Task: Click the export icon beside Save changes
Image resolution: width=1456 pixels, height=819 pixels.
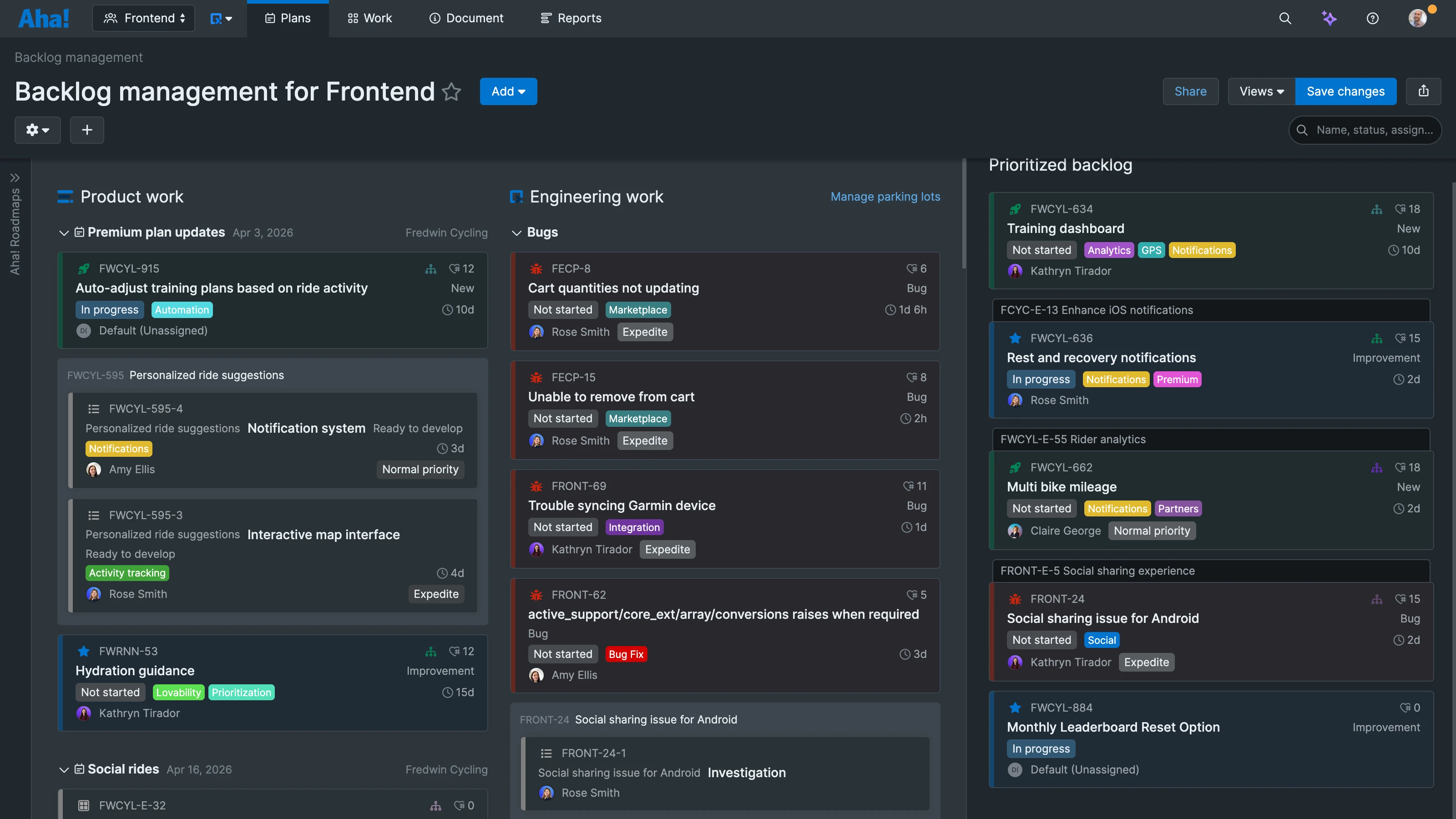Action: coord(1424,91)
